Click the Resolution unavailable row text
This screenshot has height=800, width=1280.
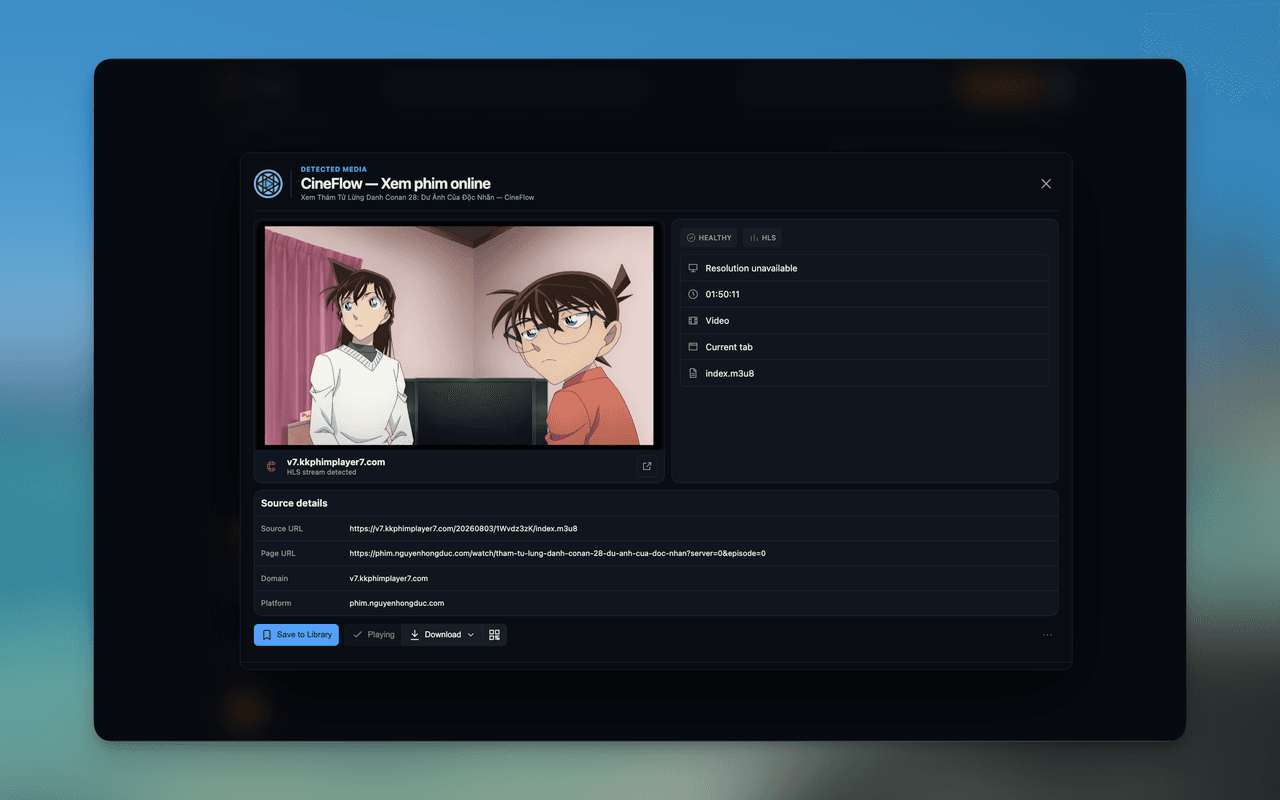coord(751,268)
